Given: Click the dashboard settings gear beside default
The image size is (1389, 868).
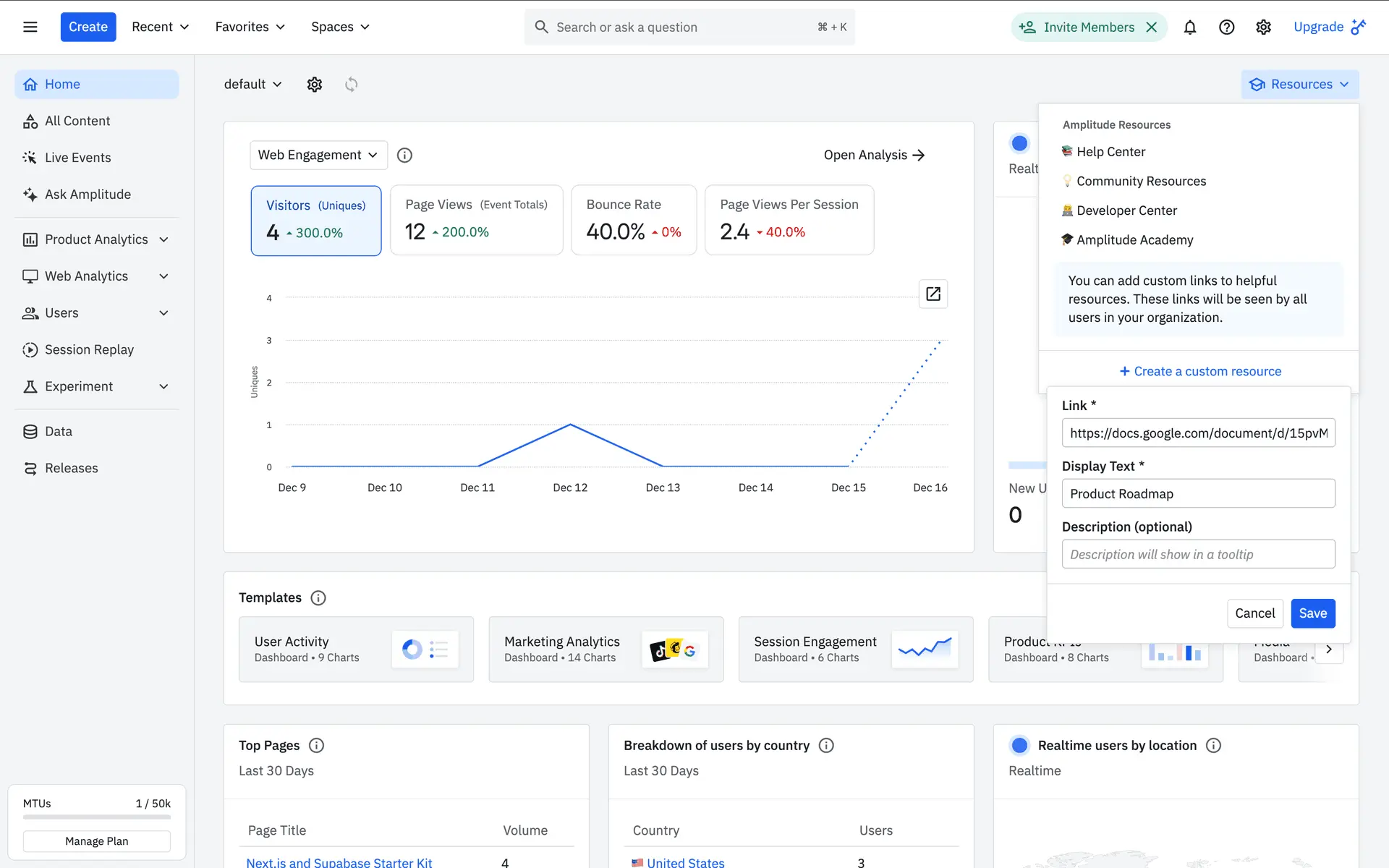Looking at the screenshot, I should tap(314, 84).
